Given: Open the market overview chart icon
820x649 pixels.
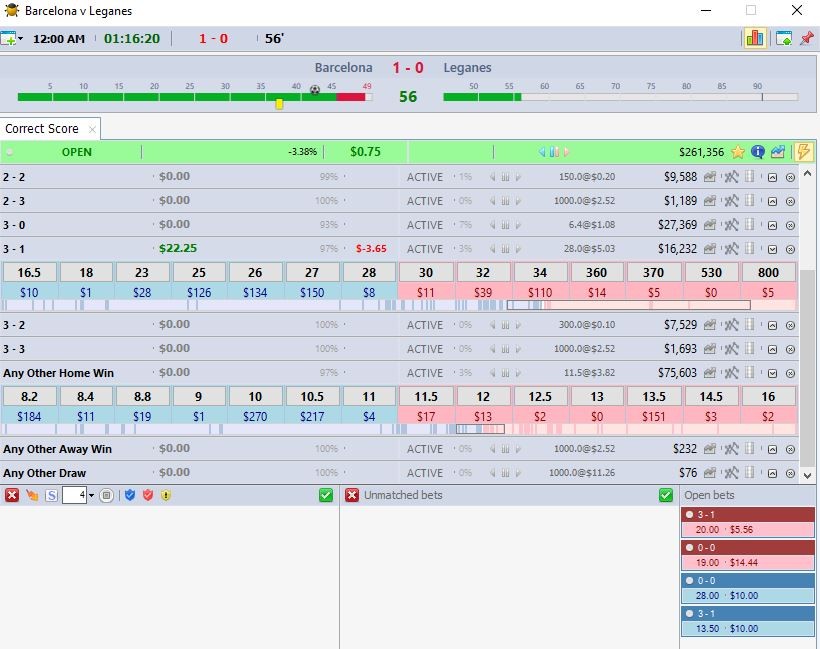Looking at the screenshot, I should pyautogui.click(x=778, y=152).
